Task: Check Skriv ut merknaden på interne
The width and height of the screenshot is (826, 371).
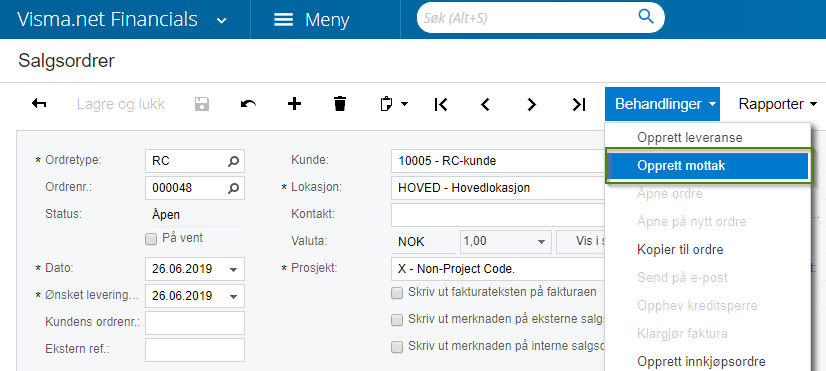Action: tap(397, 347)
